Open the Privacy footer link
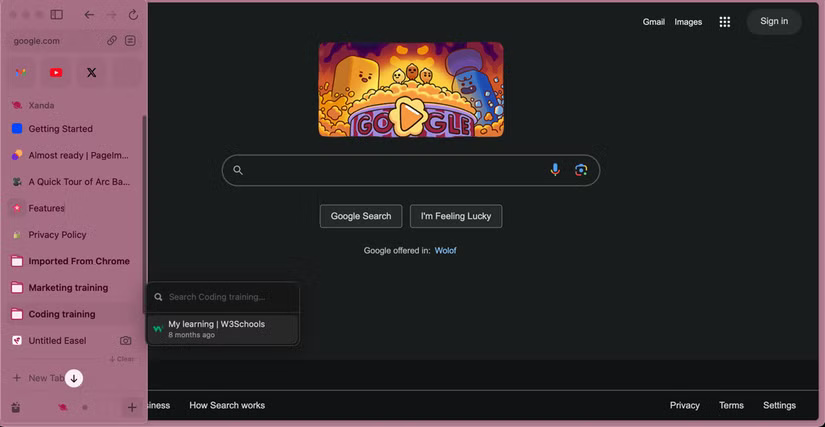The height and width of the screenshot is (427, 825). pos(685,405)
